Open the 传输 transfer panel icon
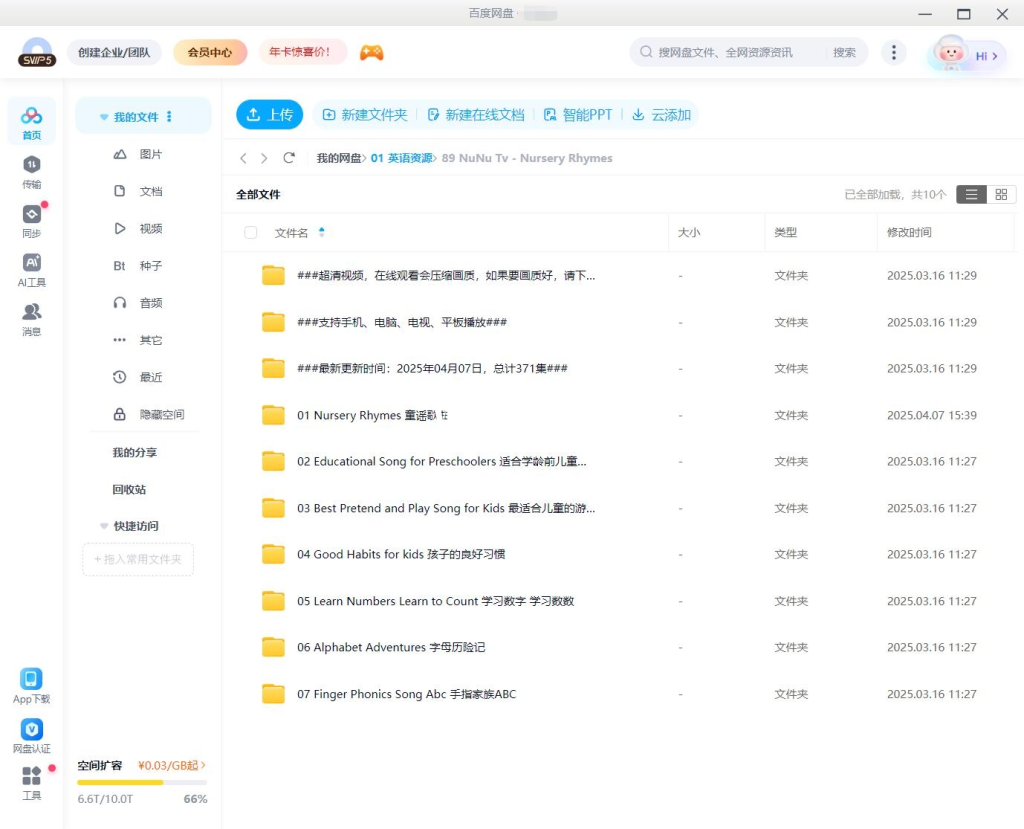Screen dimensions: 1024x829 click(x=32, y=165)
